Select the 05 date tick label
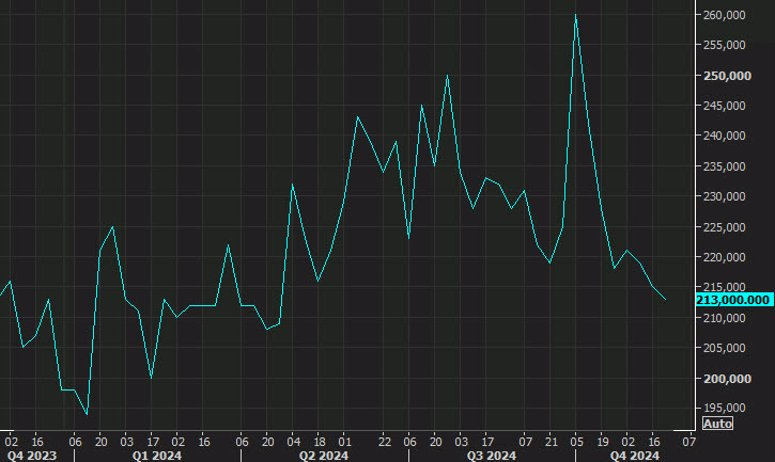The height and width of the screenshot is (462, 775). [577, 442]
